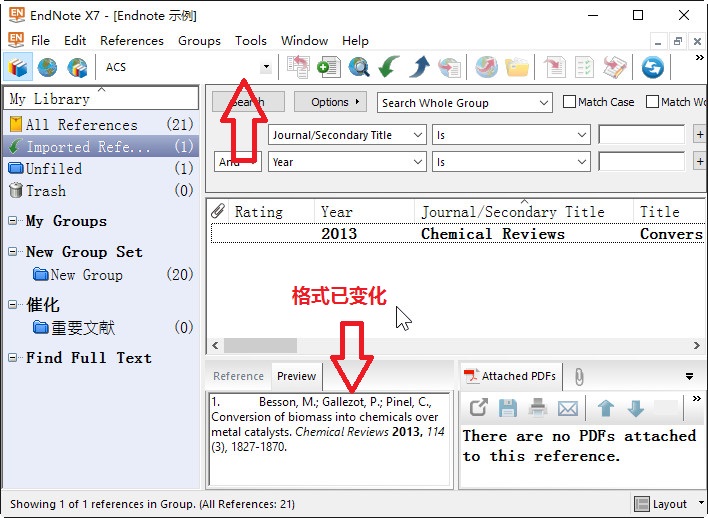The height and width of the screenshot is (518, 708).
Task: Collapse the 催化 group set
Action: click(13, 305)
